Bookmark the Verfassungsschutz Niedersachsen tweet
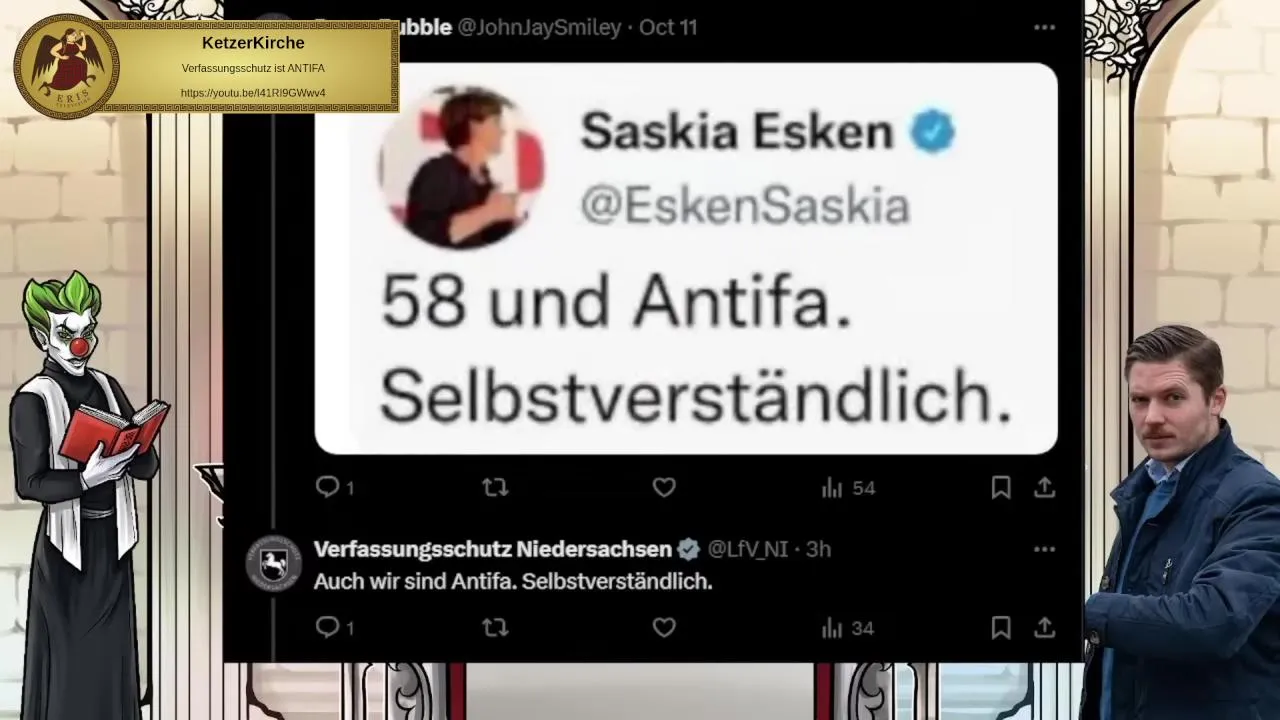The height and width of the screenshot is (720, 1280). pos(1000,627)
